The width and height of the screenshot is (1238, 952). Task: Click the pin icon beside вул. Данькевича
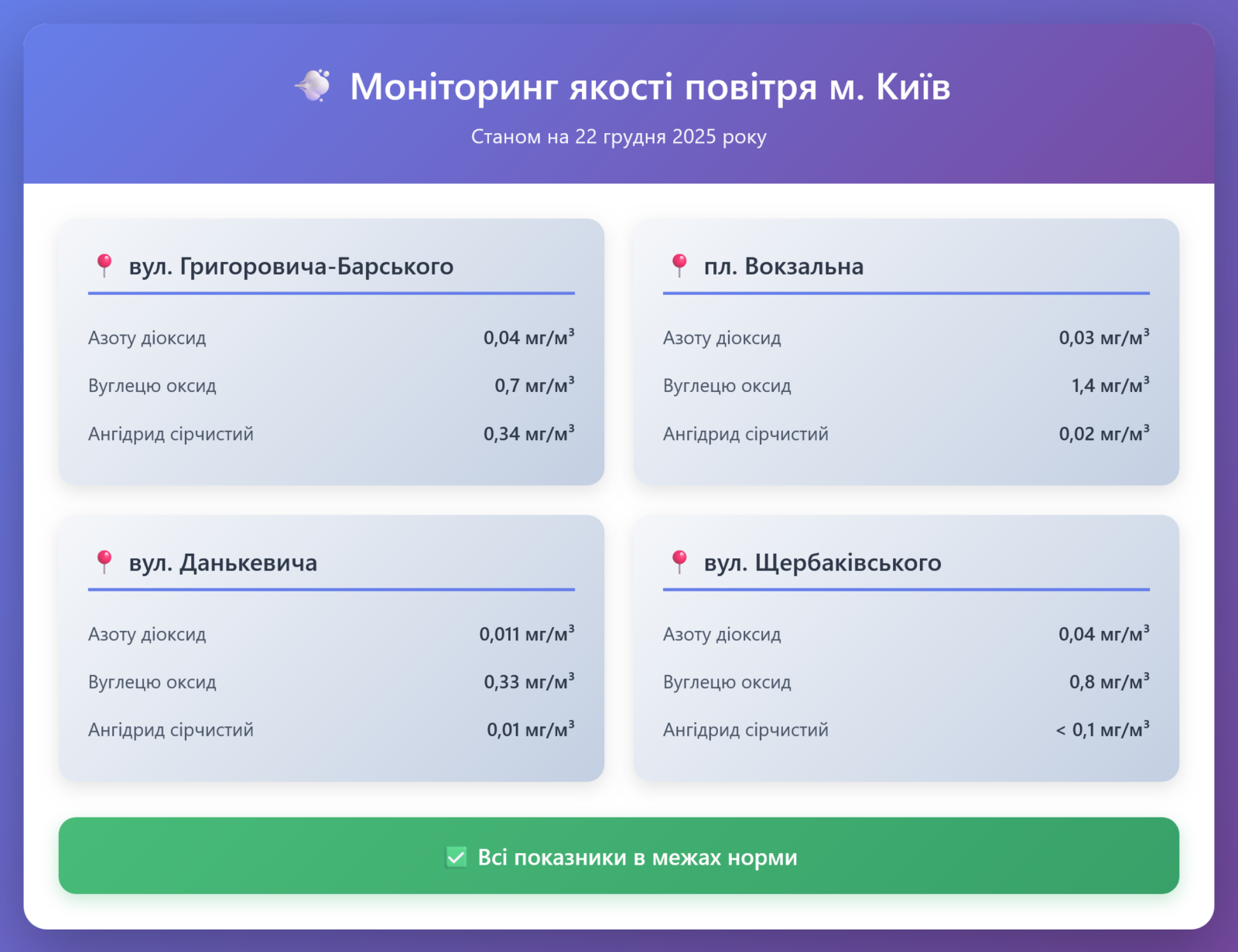coord(104,561)
